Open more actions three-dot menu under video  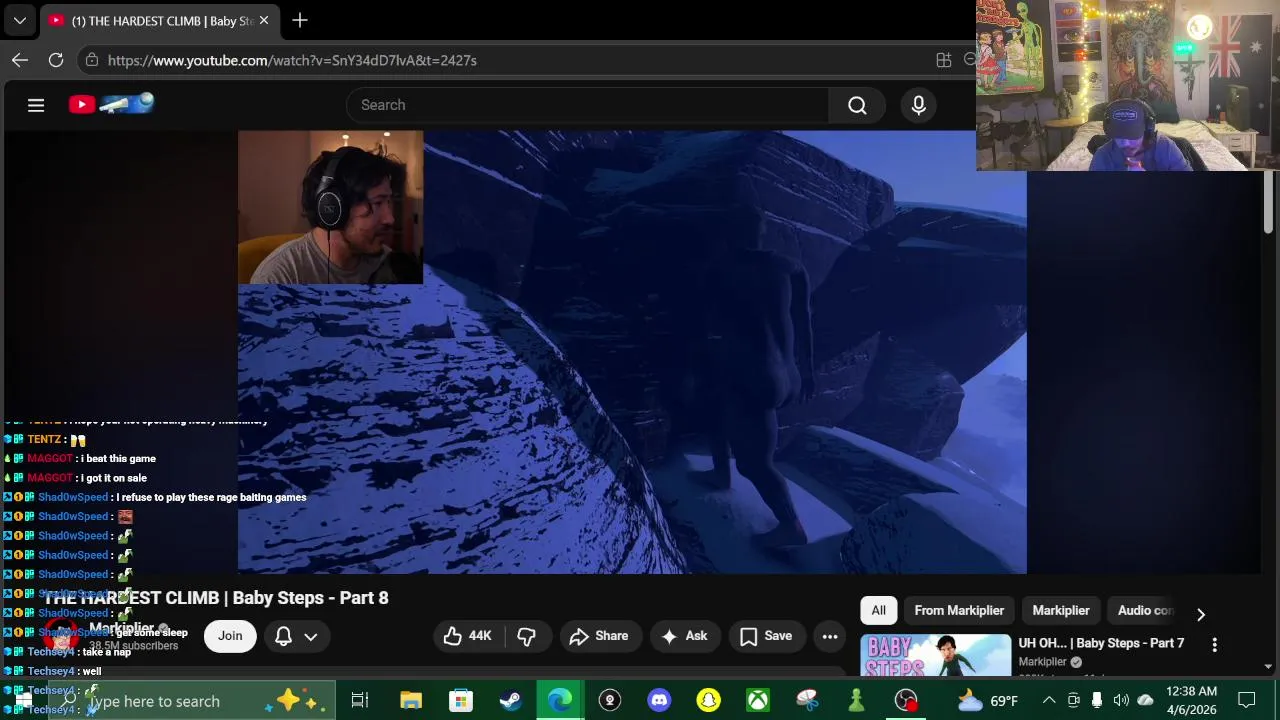830,636
